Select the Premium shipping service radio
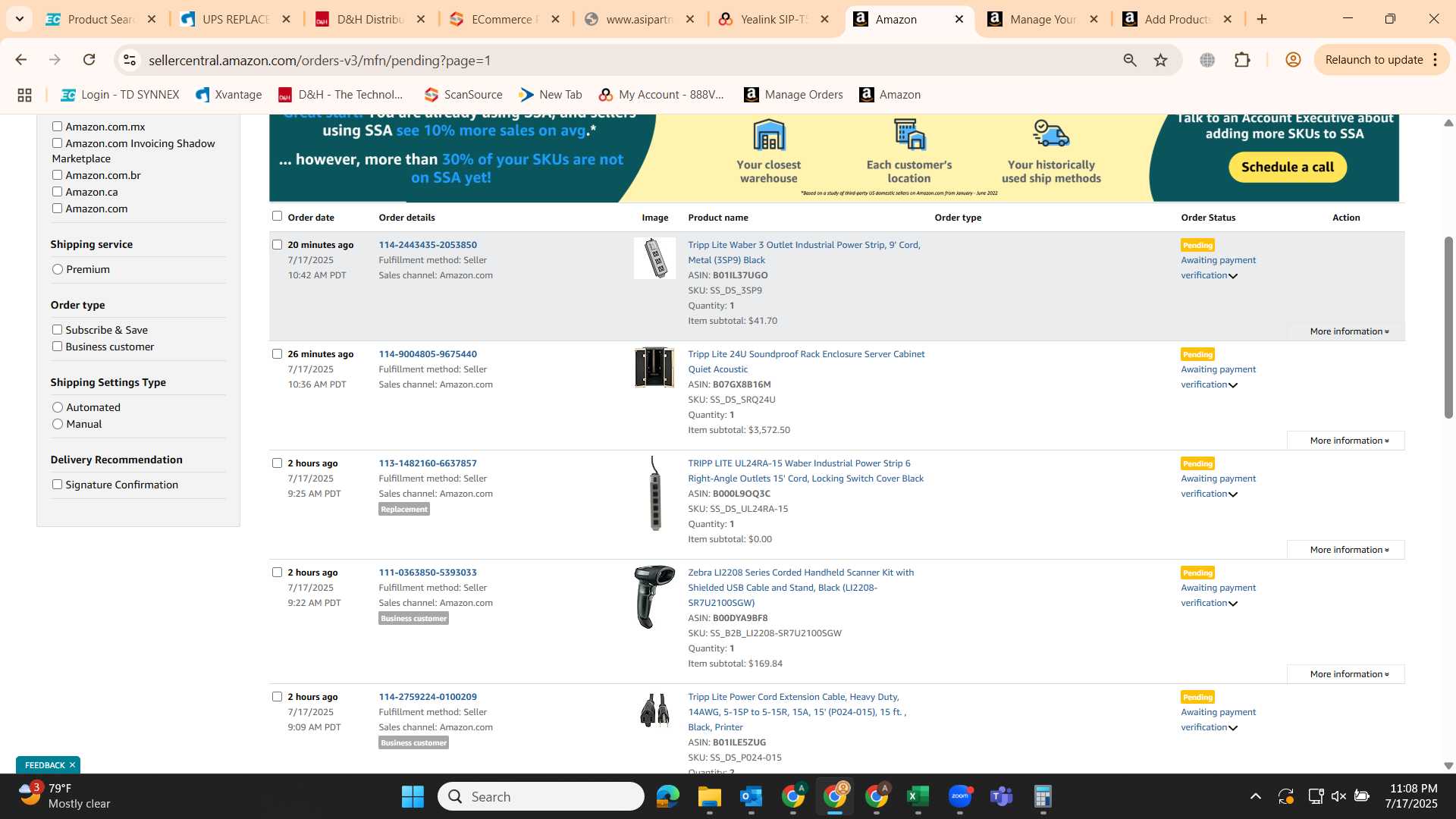This screenshot has height=819, width=1456. click(x=58, y=269)
